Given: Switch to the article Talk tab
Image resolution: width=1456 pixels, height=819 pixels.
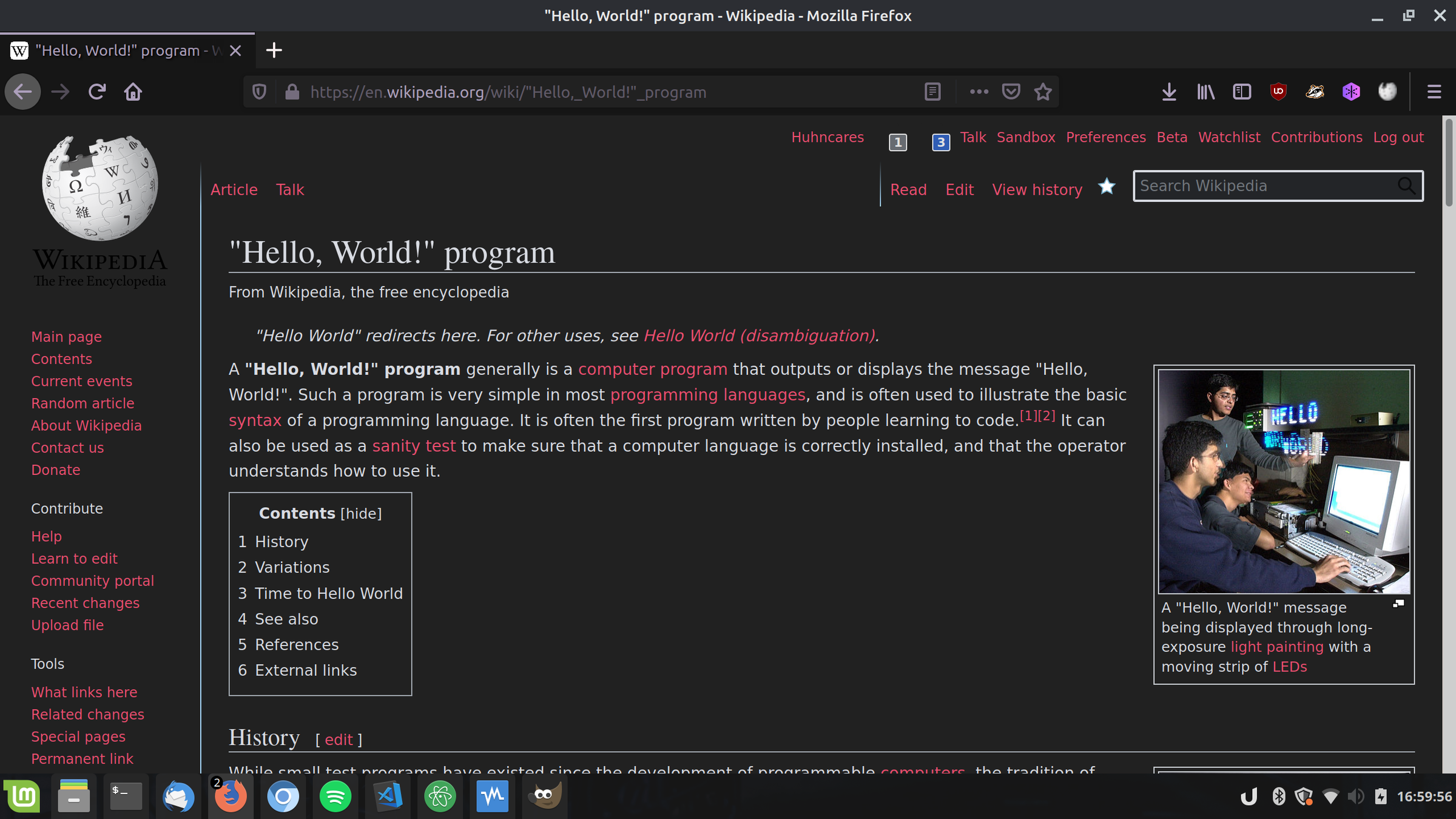Looking at the screenshot, I should tap(290, 189).
